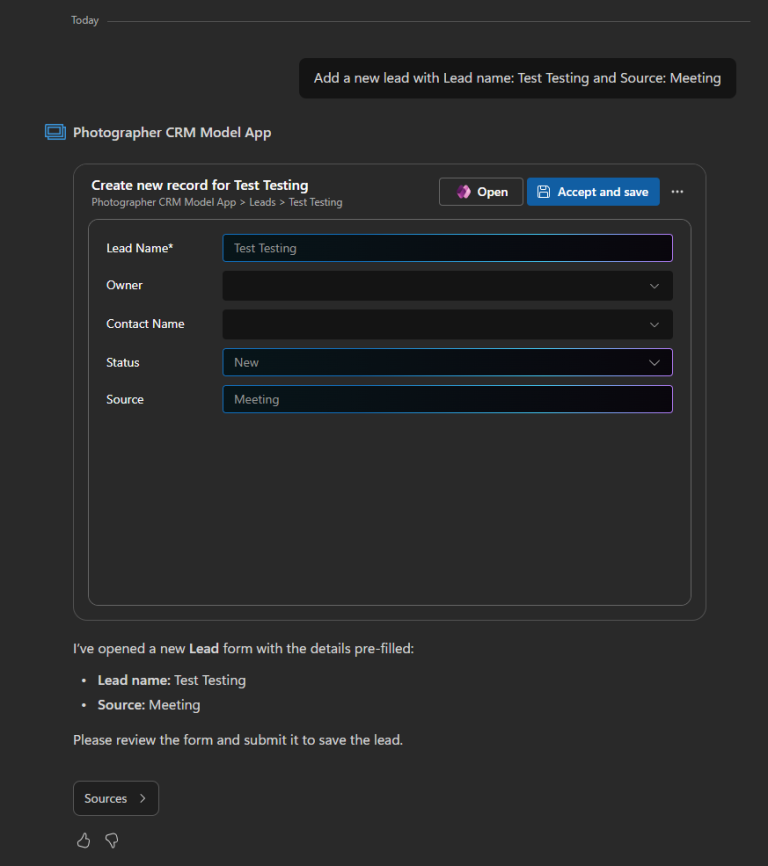Click Accept and save button

coord(593,192)
